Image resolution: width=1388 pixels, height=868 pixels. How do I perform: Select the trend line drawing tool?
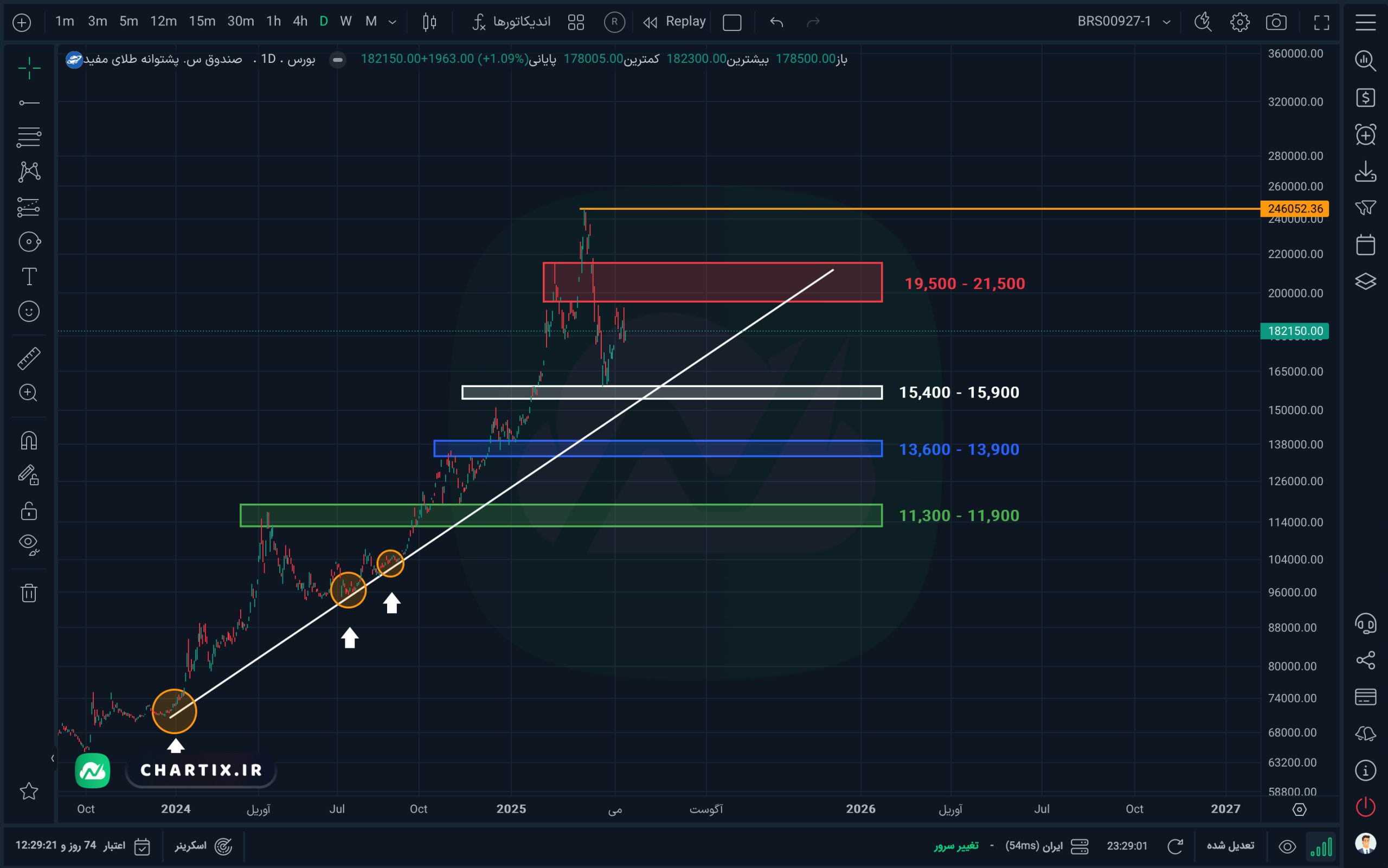click(x=29, y=103)
